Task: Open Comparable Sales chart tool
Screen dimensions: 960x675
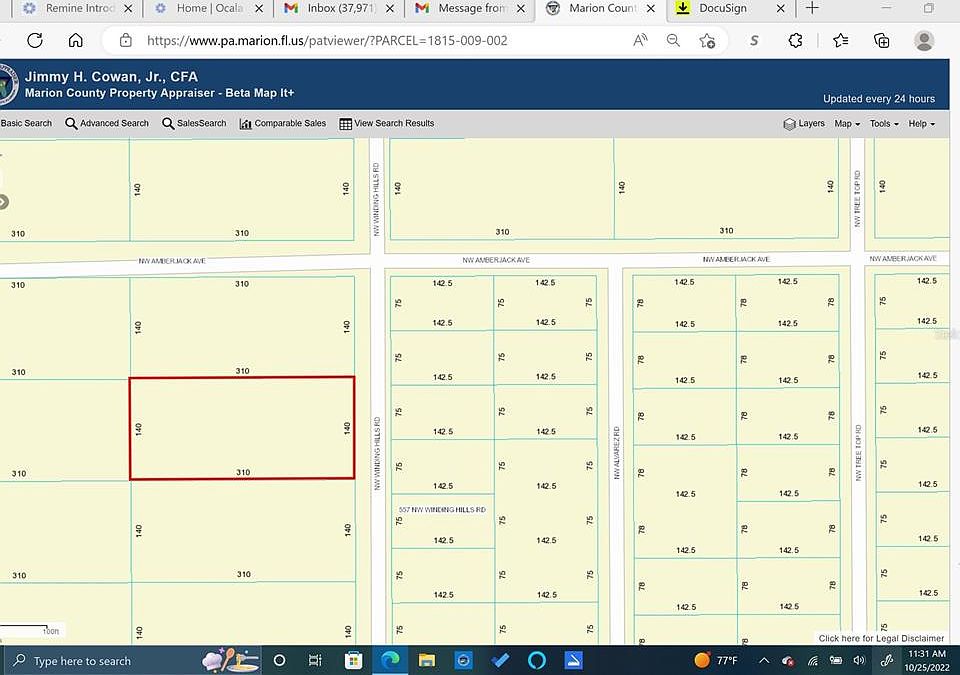Action: coord(283,123)
